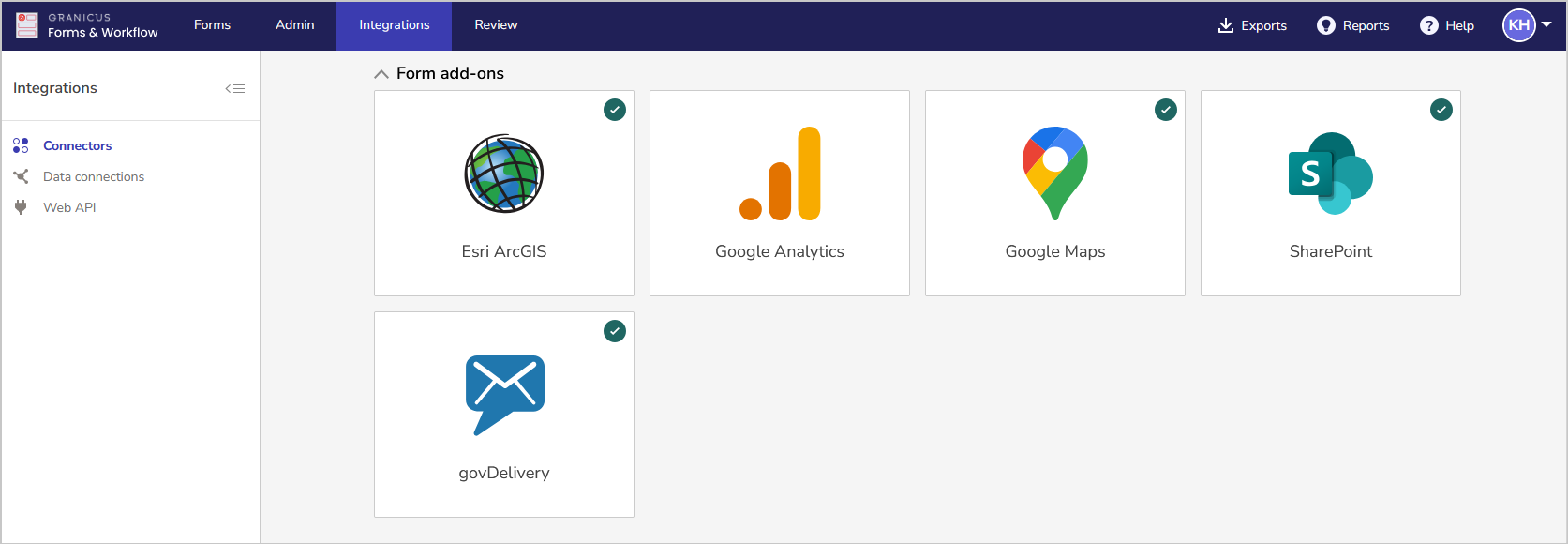Click the Google Maps pin icon

point(1054,172)
